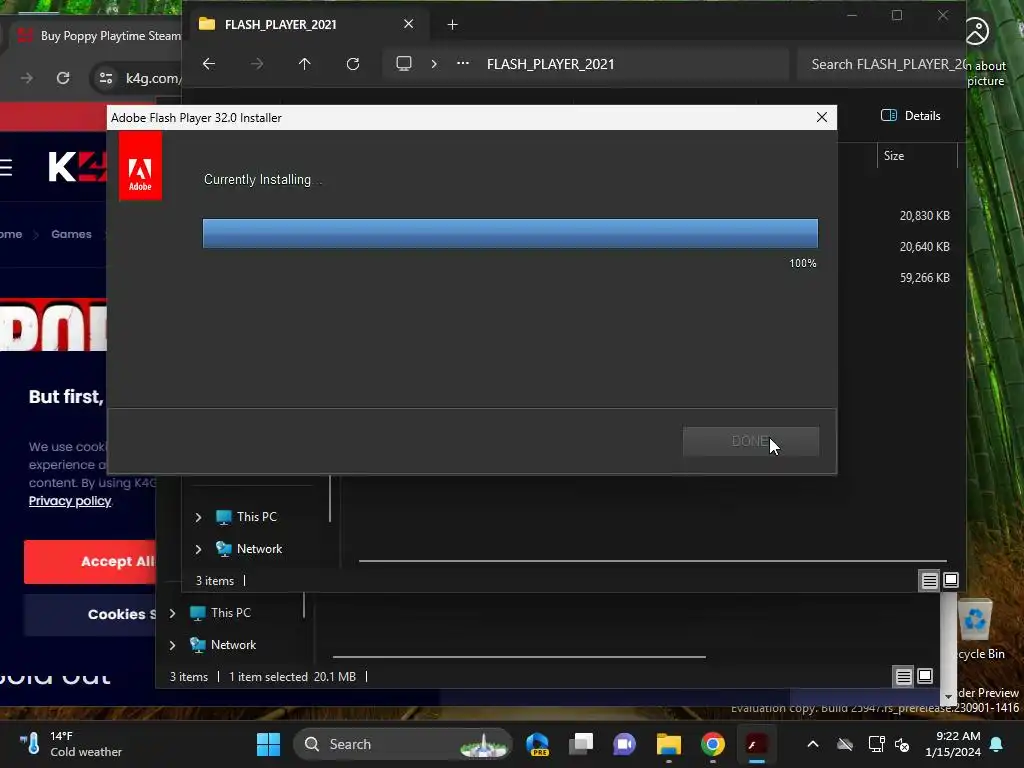Switch front Explorer to details list view
This screenshot has width=1024, height=768.
pyautogui.click(x=929, y=580)
